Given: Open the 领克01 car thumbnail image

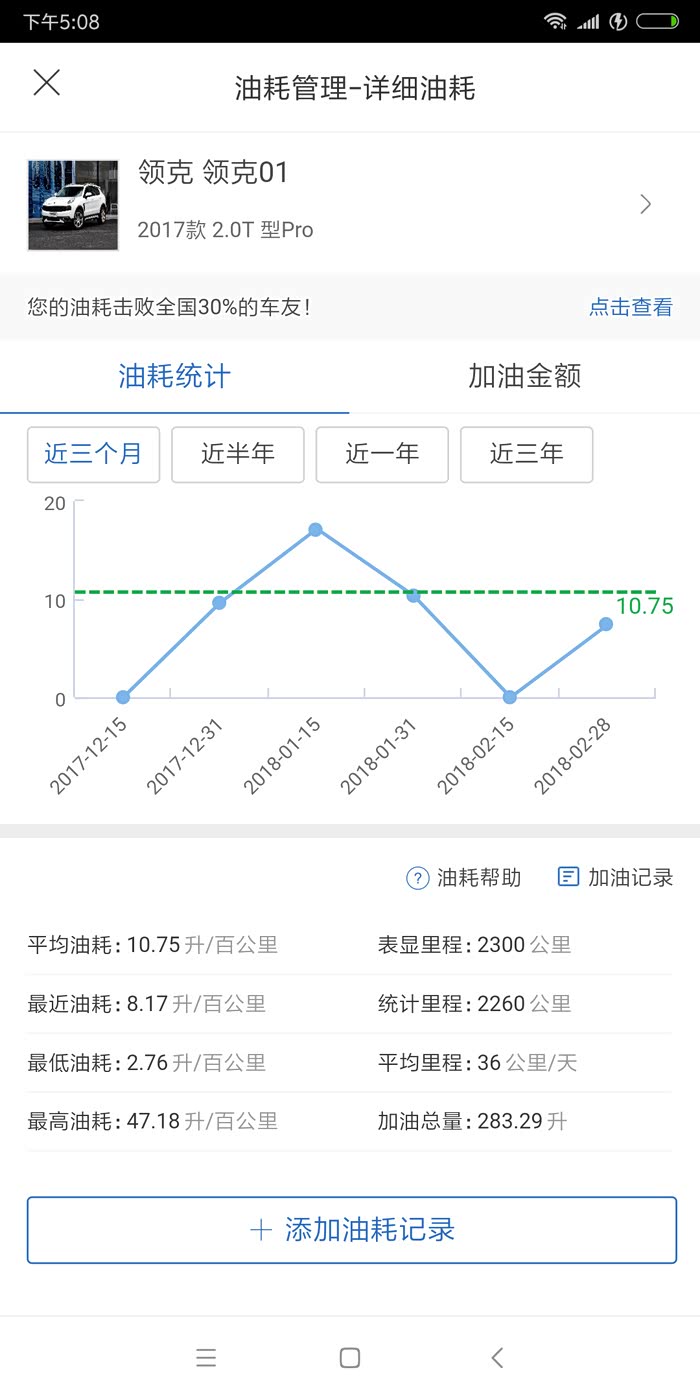Looking at the screenshot, I should point(72,205).
